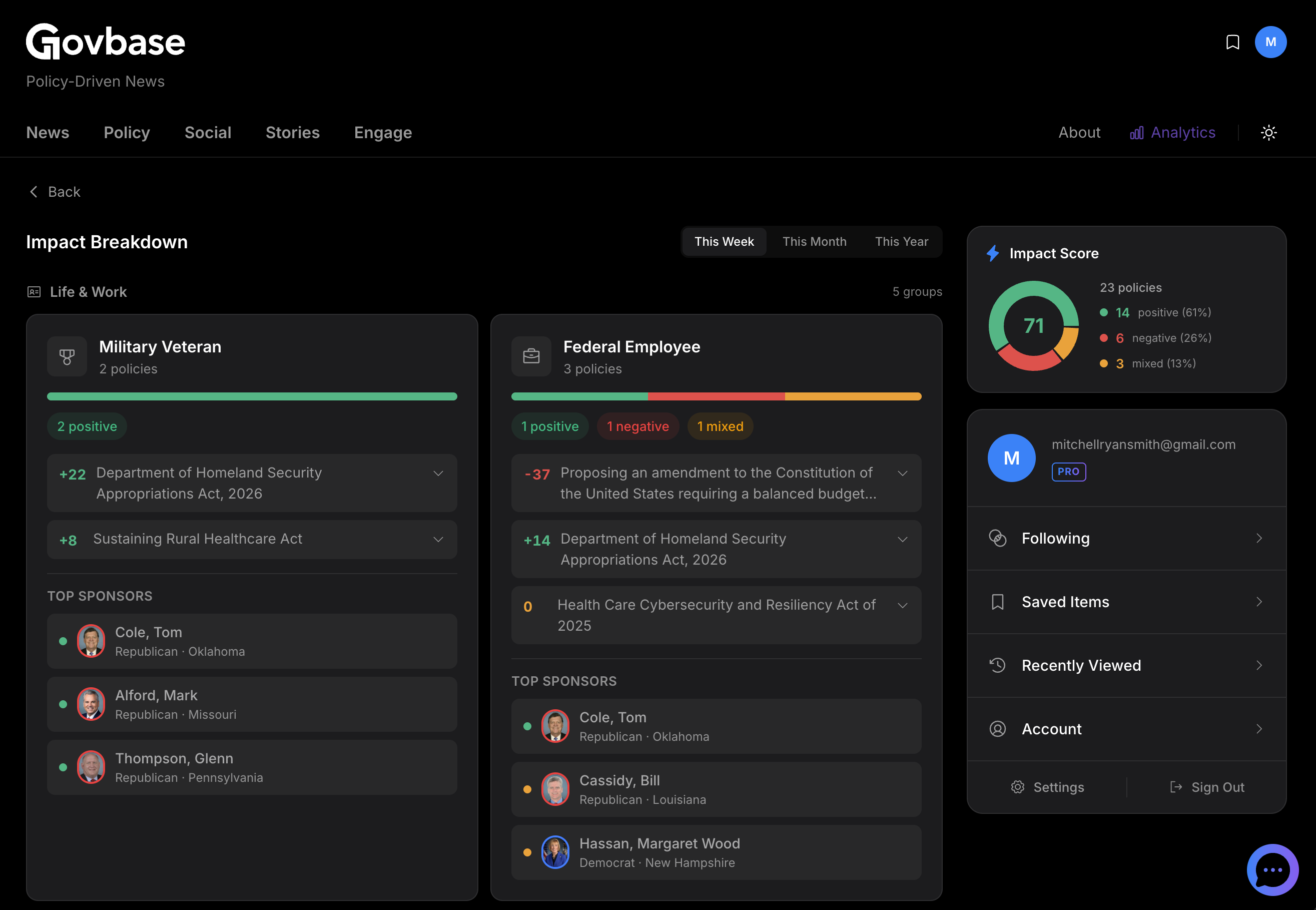This screenshot has height=910, width=1316.
Task: Toggle the 2 positive filter badge
Action: 87,426
